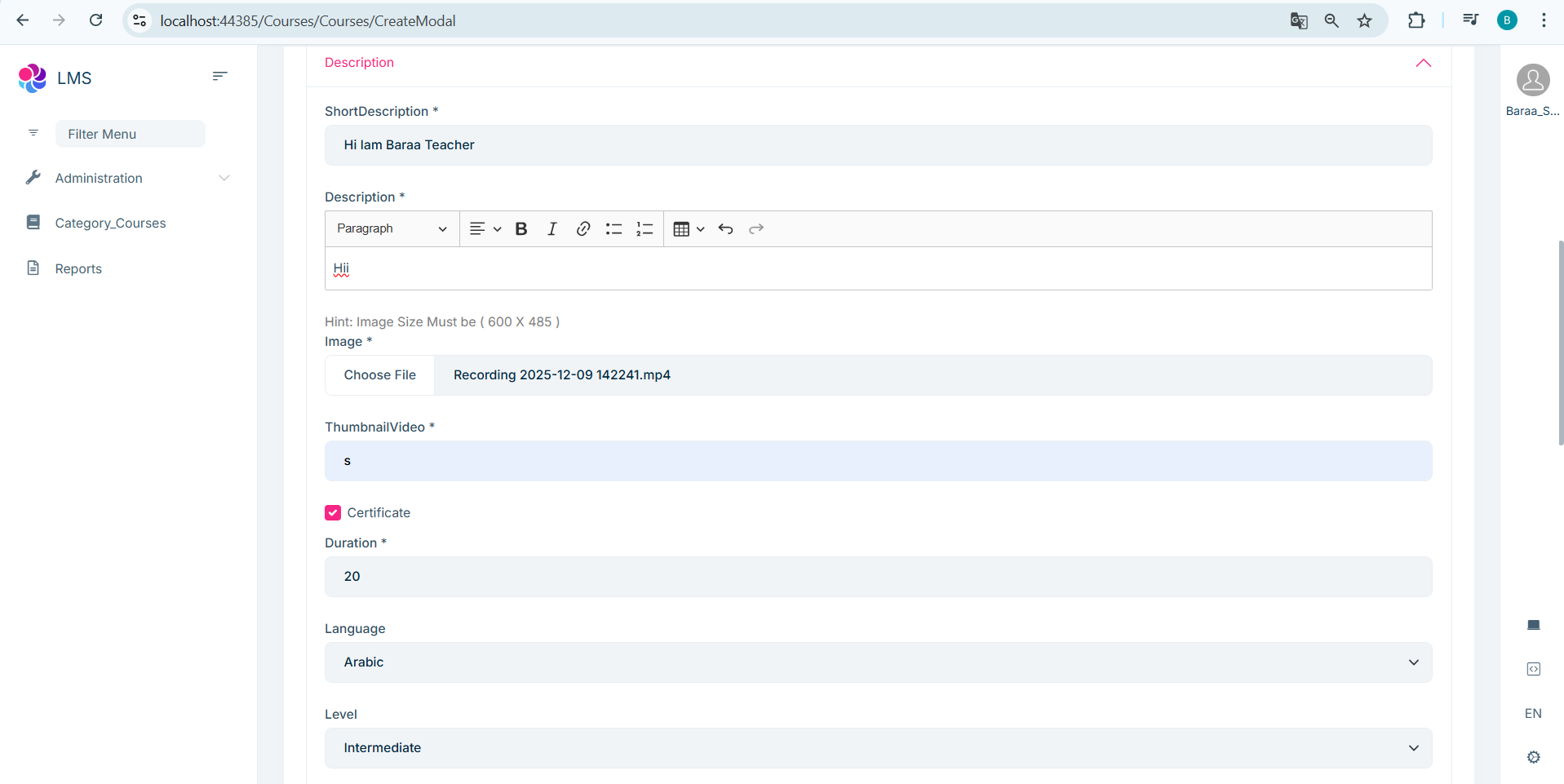Collapse the LMS sidebar menu icon
Image resolution: width=1564 pixels, height=784 pixels.
point(219,76)
